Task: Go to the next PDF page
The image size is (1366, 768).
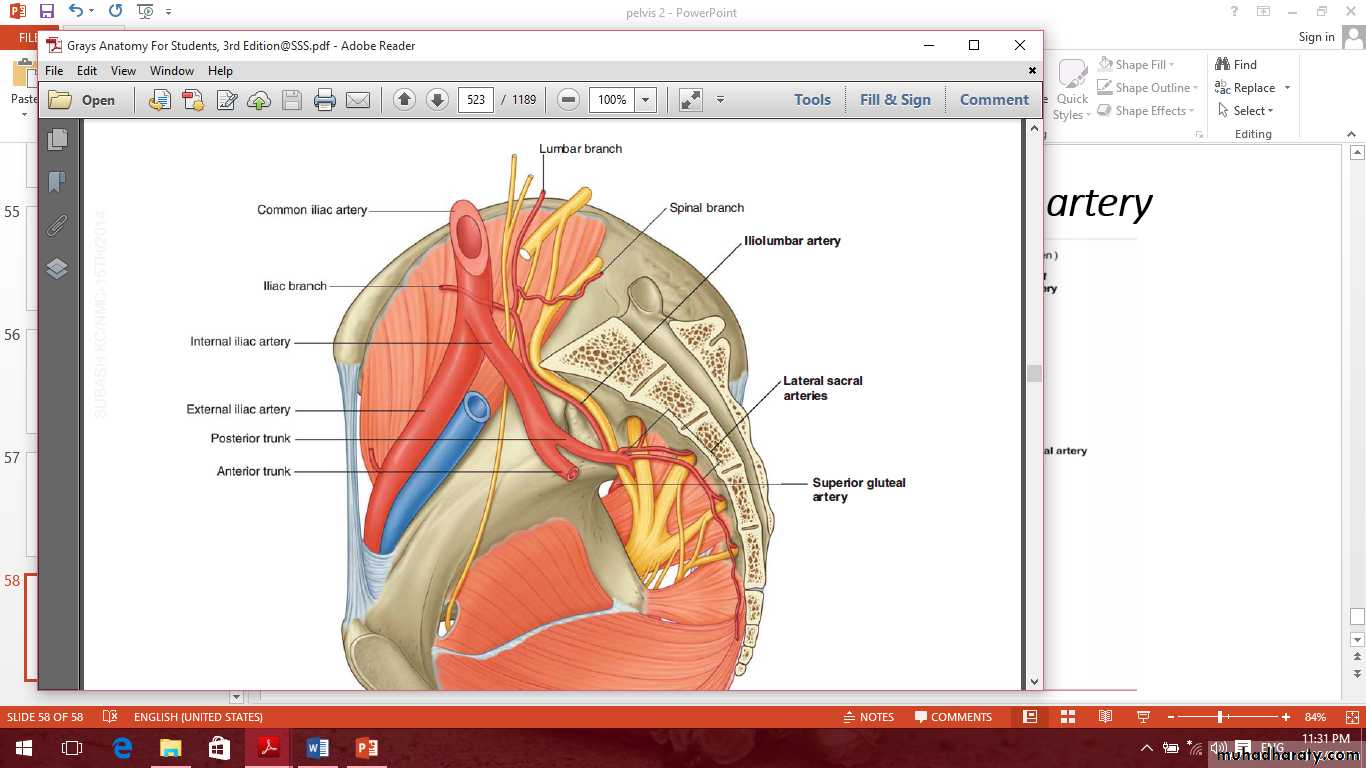Action: coord(437,100)
